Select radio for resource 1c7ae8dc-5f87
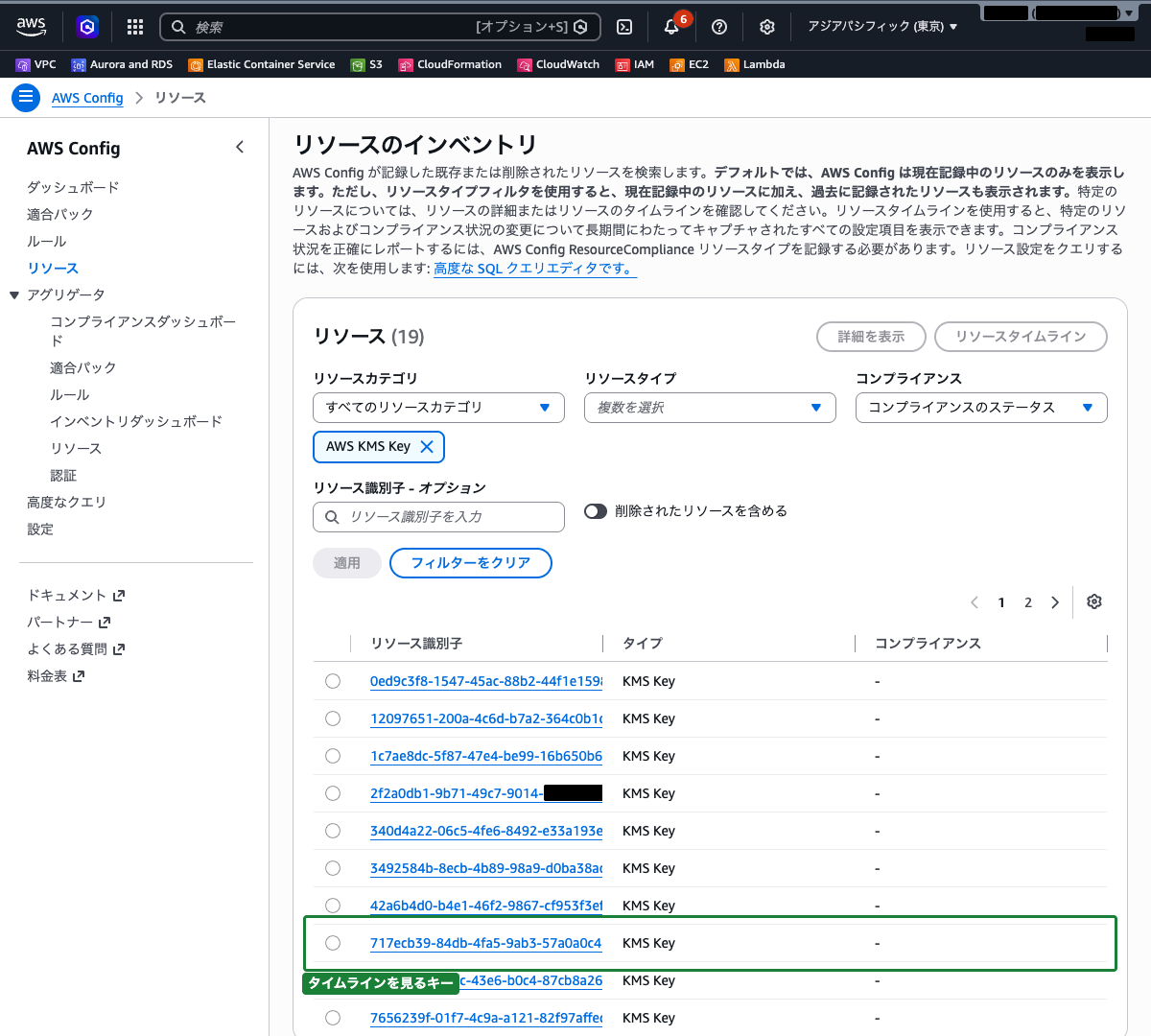Viewport: 1151px width, 1036px height. tap(333, 756)
